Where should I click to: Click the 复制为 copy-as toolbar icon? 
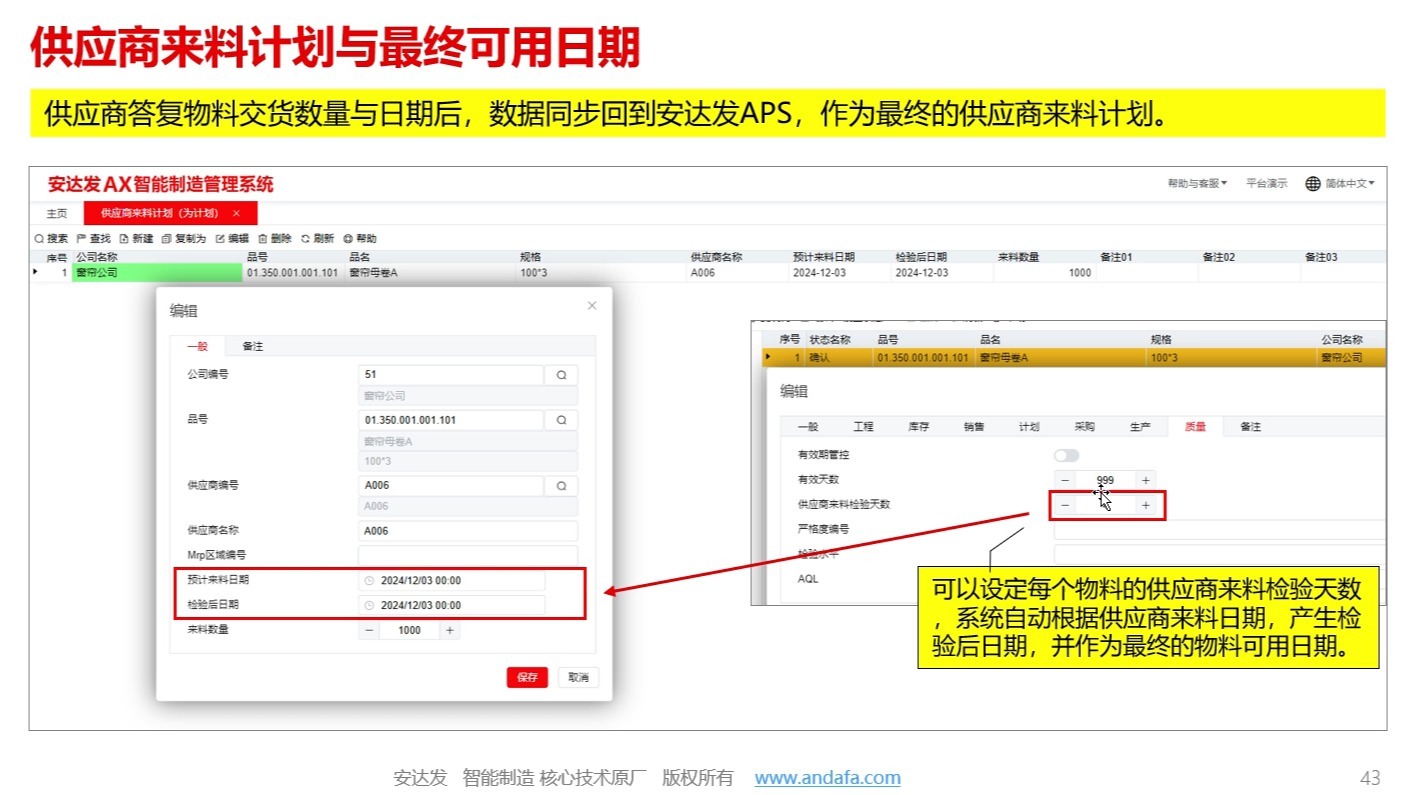167,239
